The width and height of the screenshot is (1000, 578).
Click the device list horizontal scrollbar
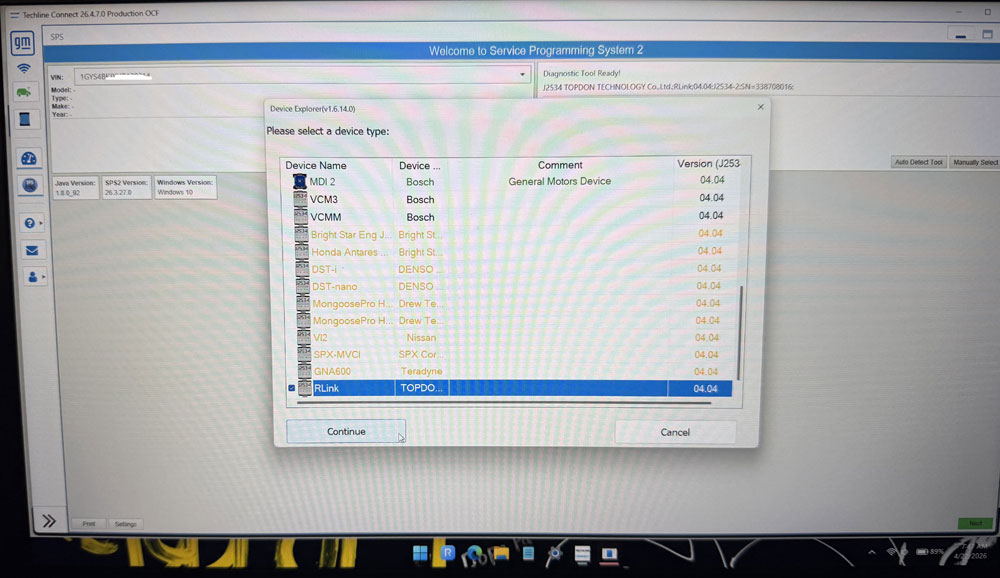click(x=504, y=403)
